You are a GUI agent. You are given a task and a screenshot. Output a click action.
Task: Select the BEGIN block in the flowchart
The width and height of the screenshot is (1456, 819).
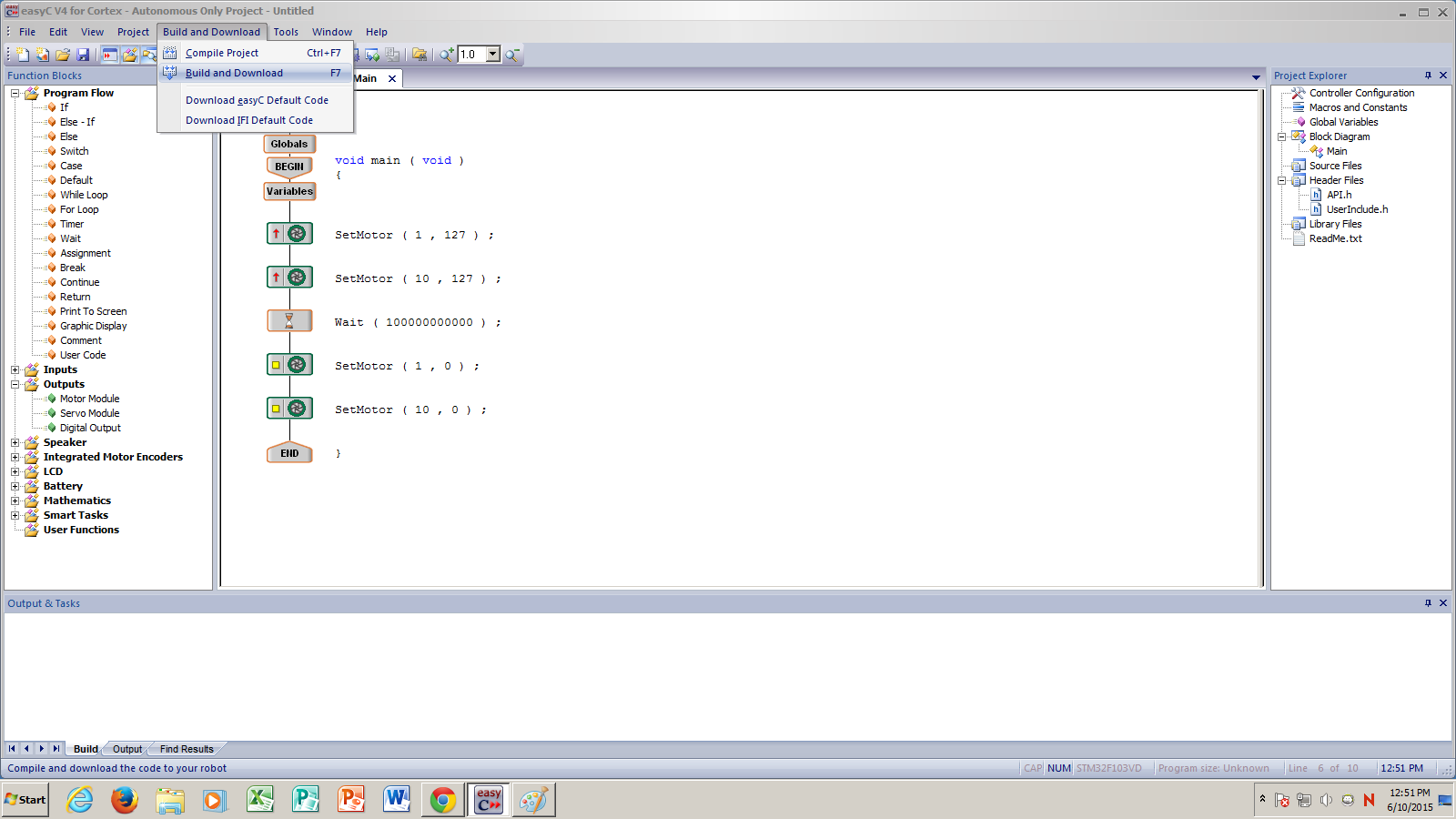(x=289, y=167)
